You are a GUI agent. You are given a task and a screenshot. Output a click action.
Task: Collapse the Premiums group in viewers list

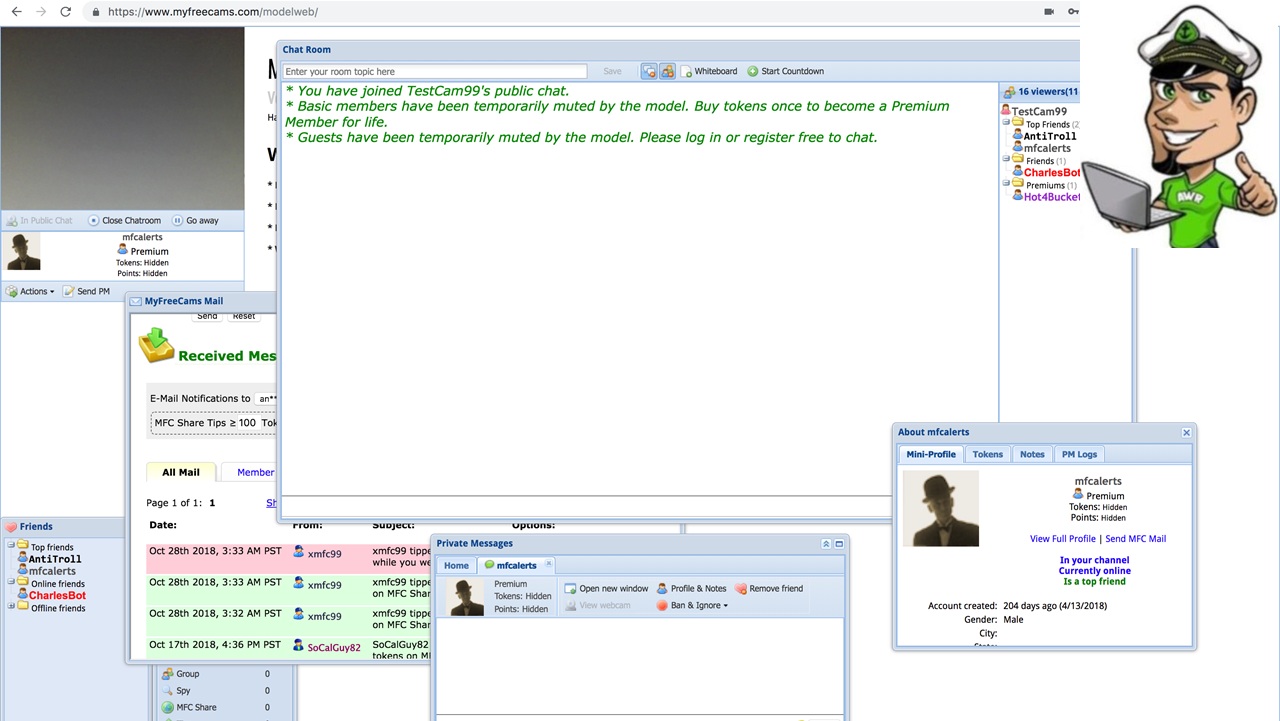click(1007, 185)
